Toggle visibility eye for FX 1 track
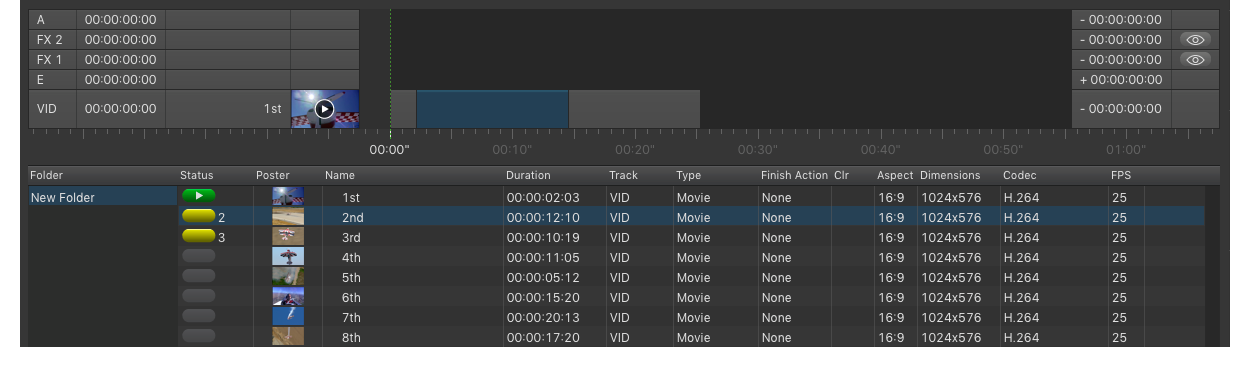 [x=1195, y=60]
